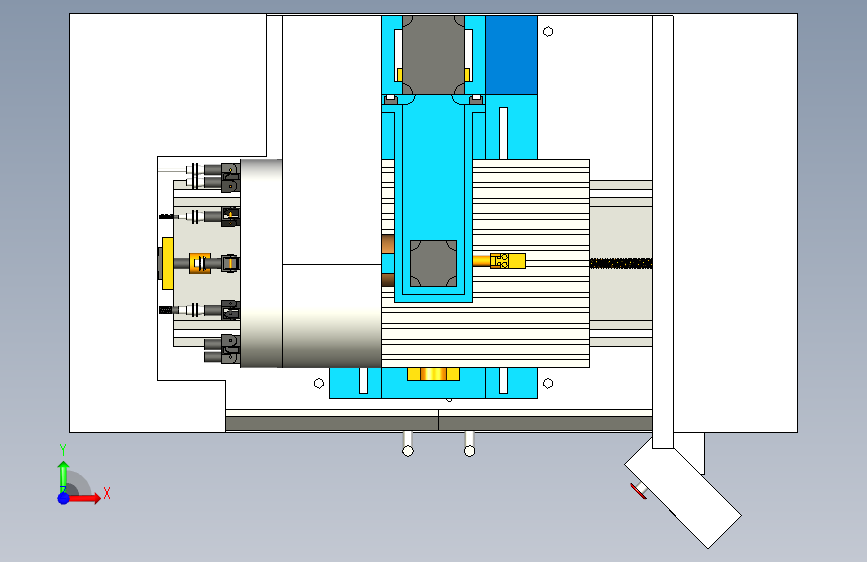The height and width of the screenshot is (562, 867).
Task: Select the orange coupling on the center shaft
Action: [200, 263]
